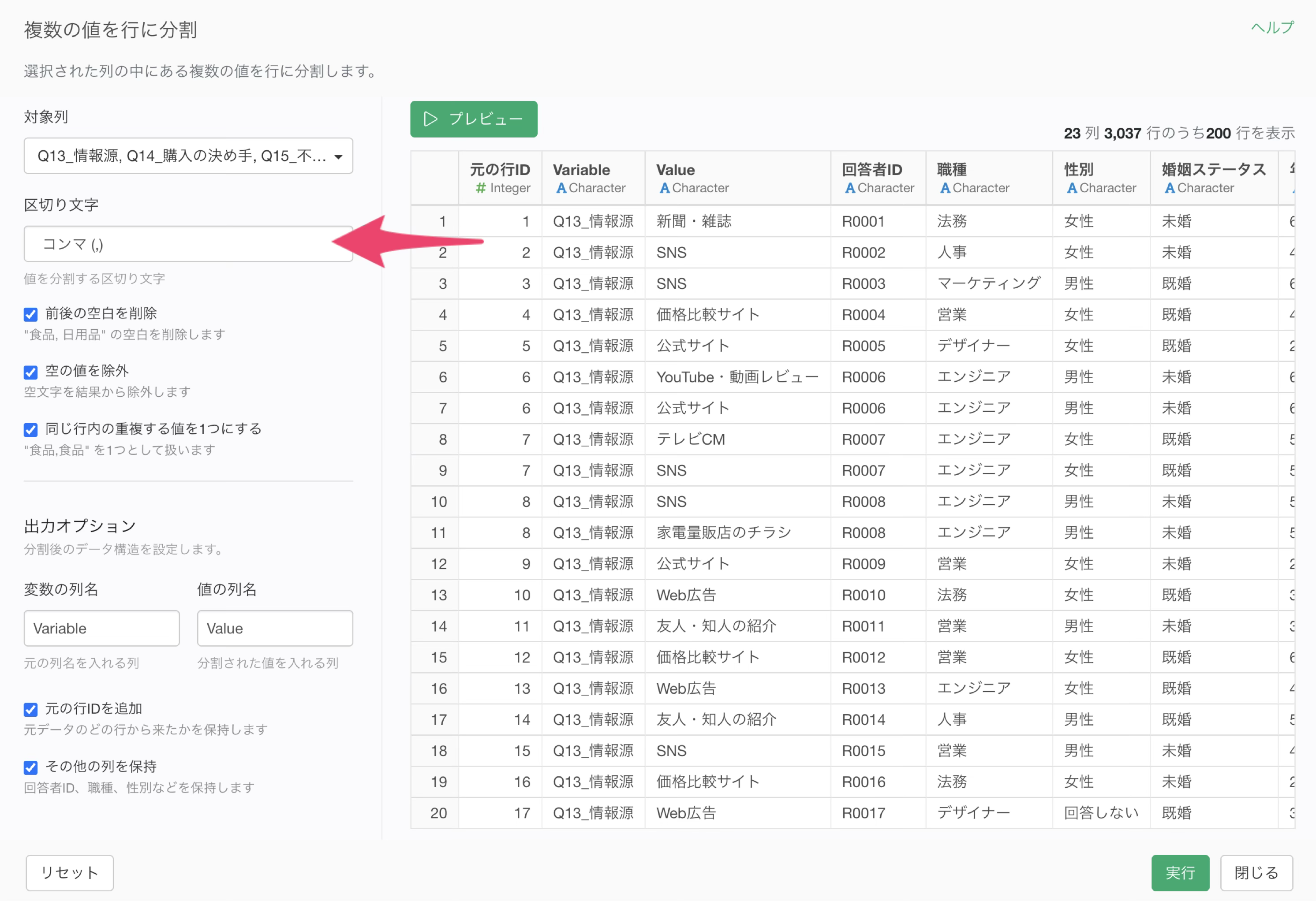Toggle 空の値を除外 checkbox
The image size is (1316, 901).
[x=30, y=372]
